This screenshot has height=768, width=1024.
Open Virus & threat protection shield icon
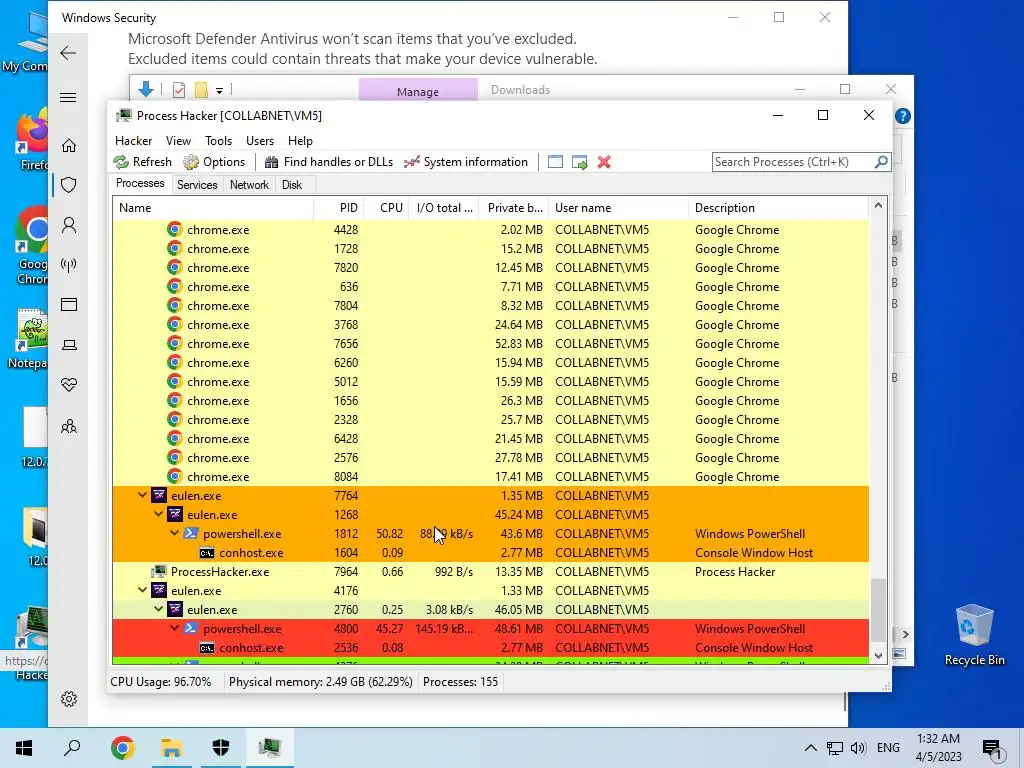tap(69, 185)
